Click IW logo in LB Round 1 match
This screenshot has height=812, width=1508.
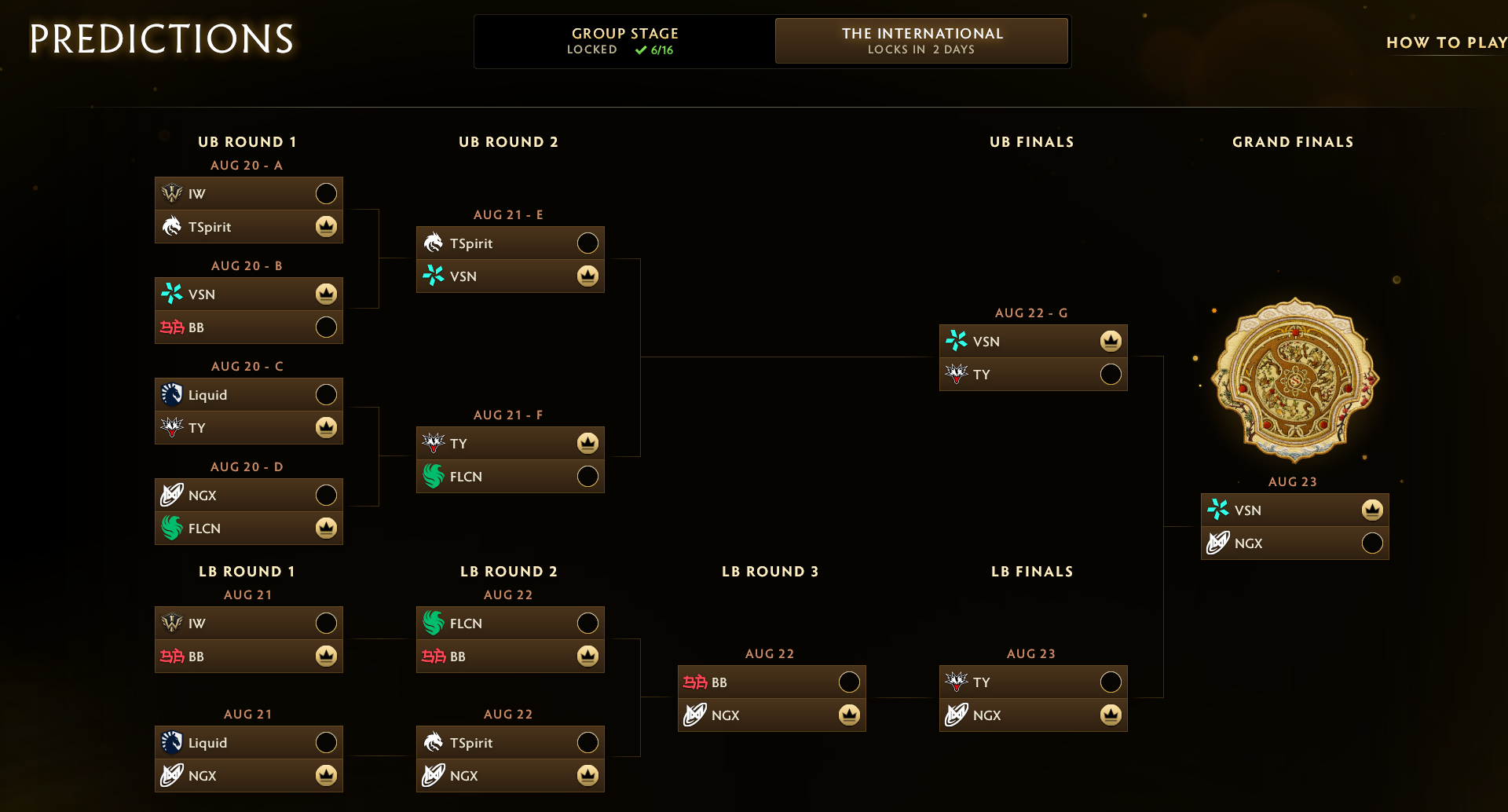pos(172,623)
